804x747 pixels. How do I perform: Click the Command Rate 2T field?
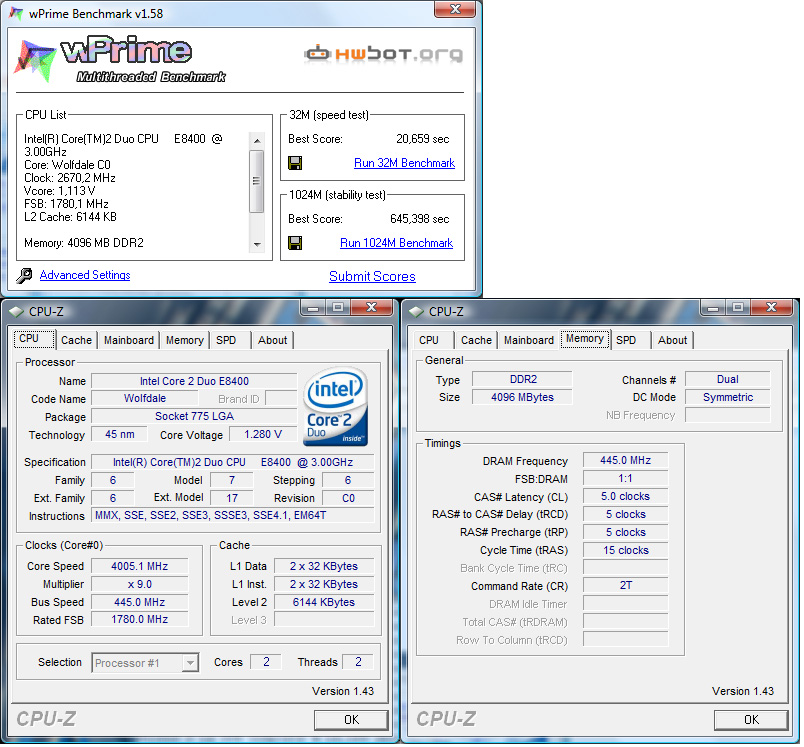click(625, 585)
